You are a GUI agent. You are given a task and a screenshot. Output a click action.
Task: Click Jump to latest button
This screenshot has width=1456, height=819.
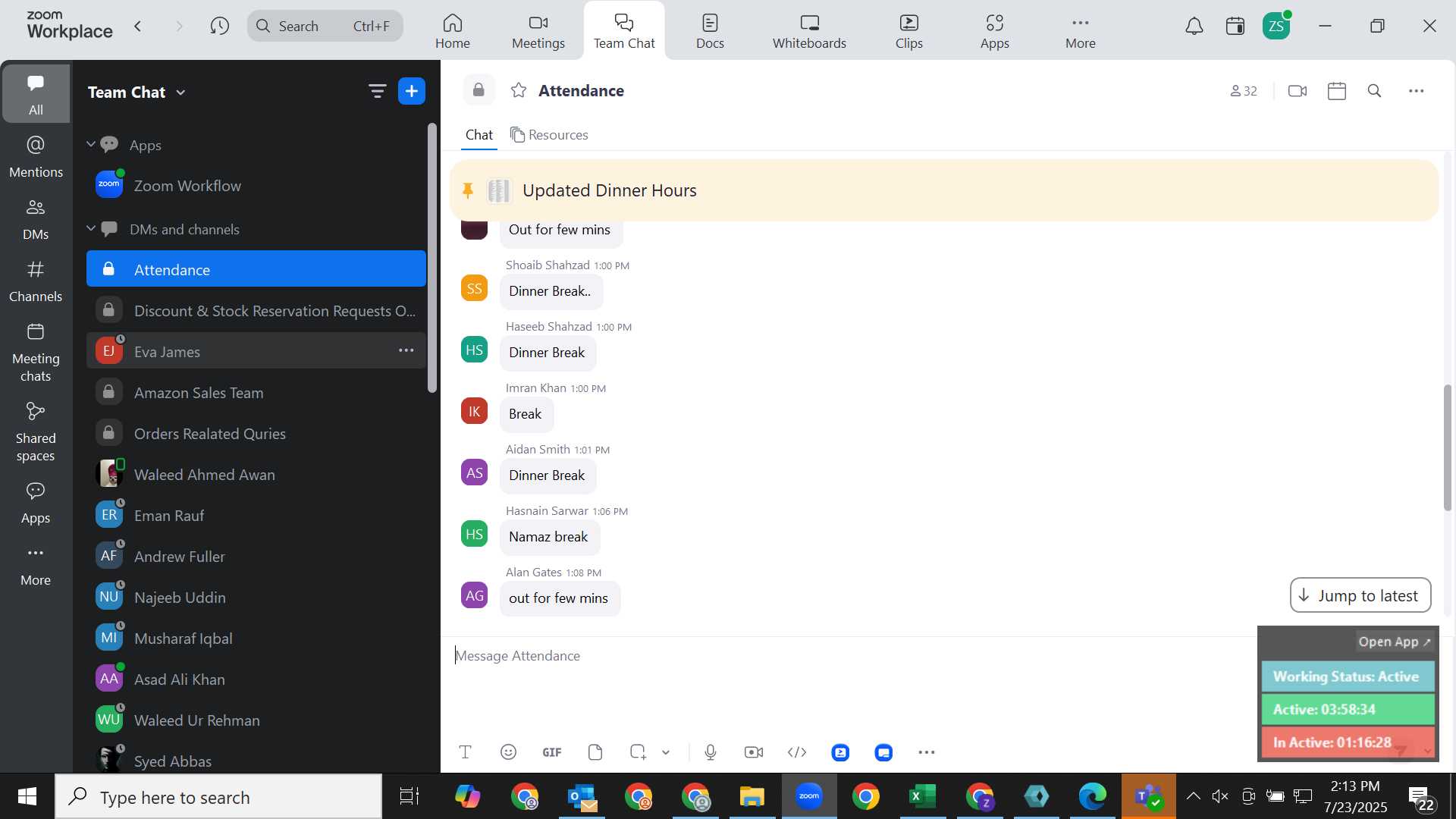(1360, 596)
